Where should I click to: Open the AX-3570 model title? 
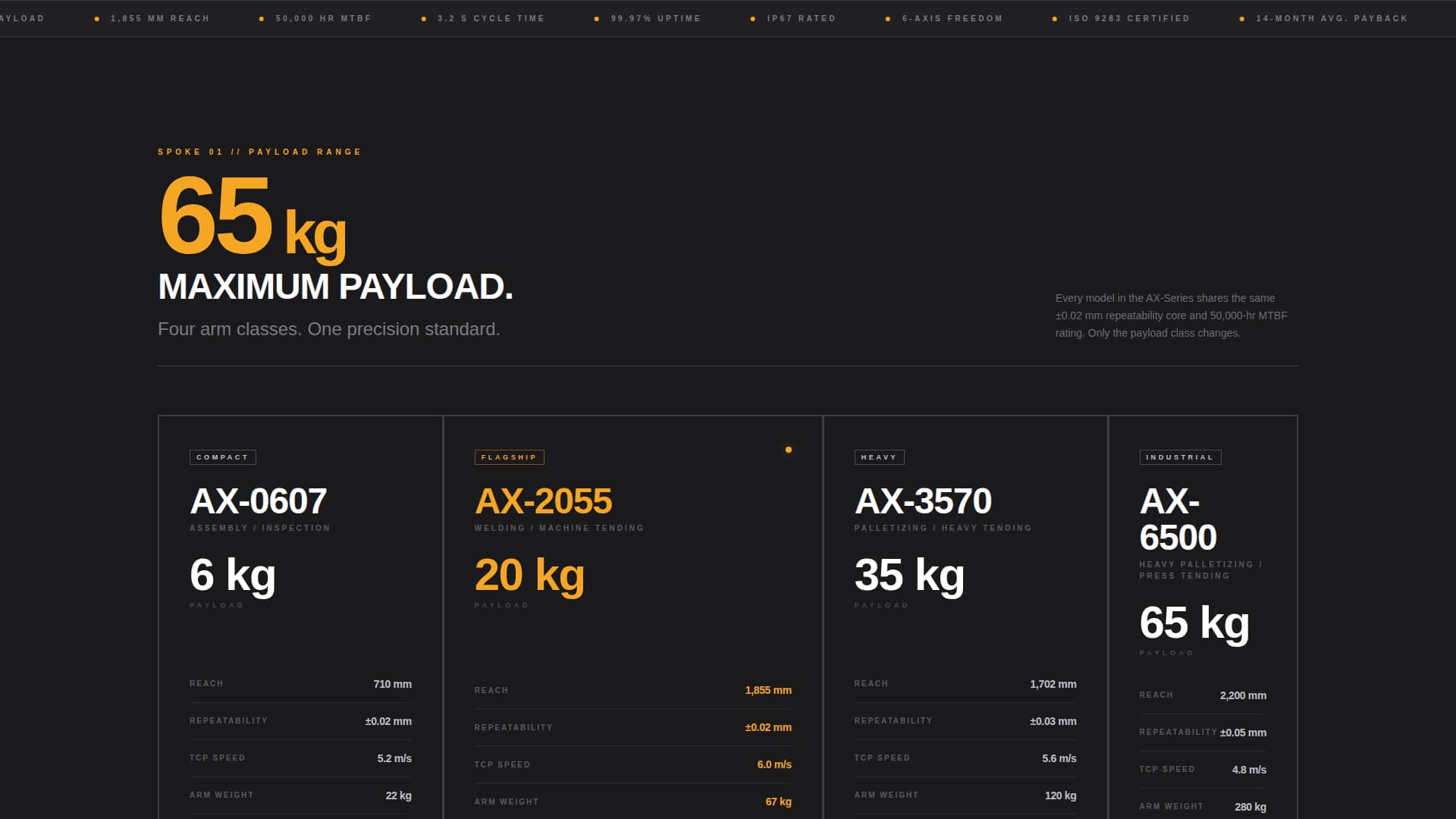coord(923,501)
